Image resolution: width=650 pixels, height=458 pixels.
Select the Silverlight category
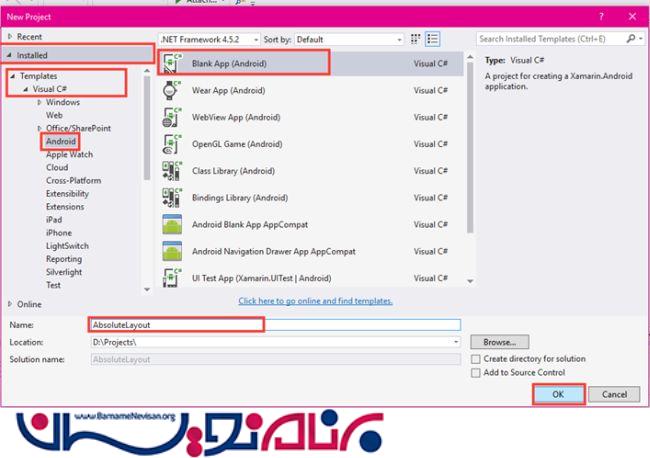(64, 272)
